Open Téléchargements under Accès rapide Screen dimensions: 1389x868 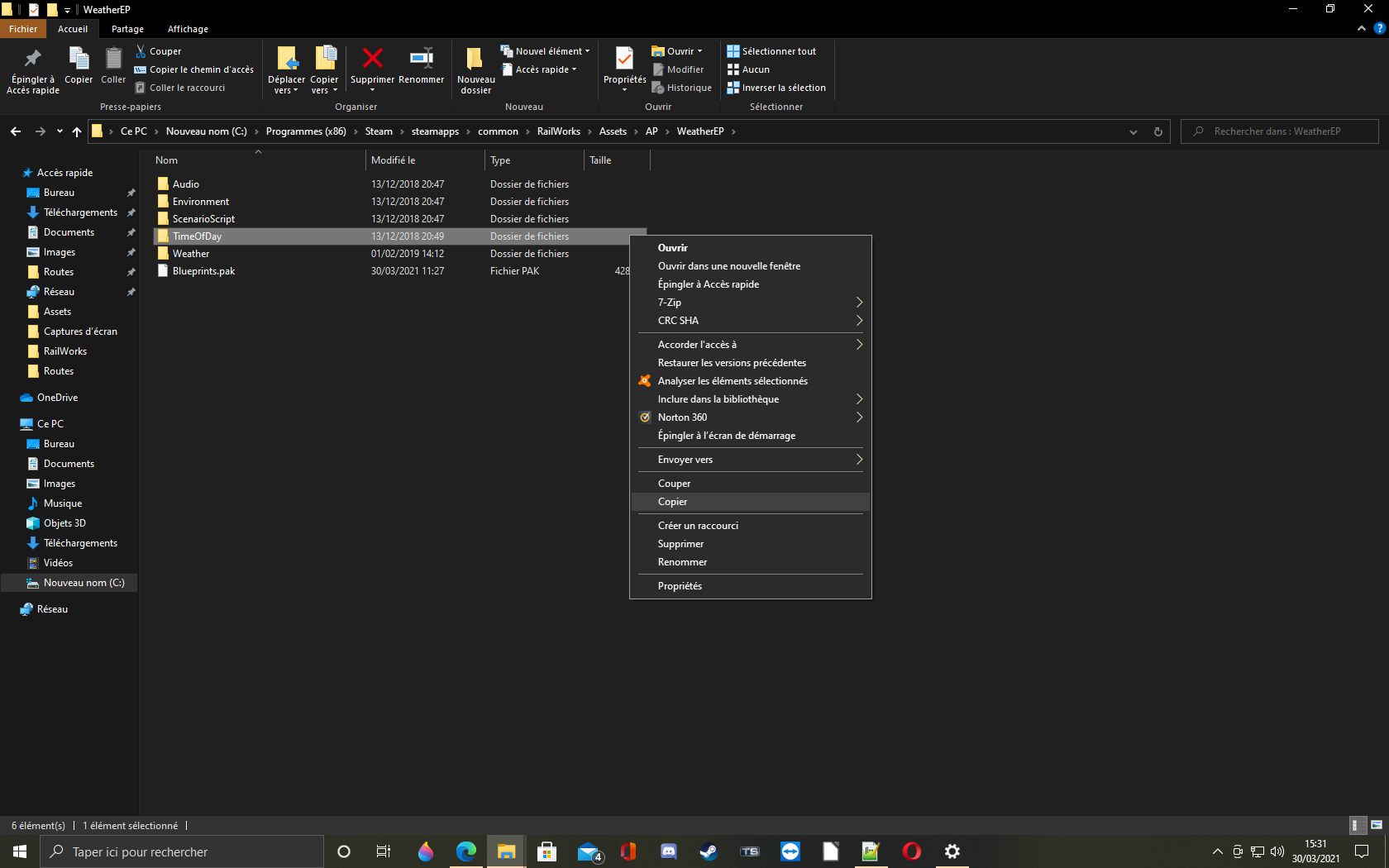80,212
